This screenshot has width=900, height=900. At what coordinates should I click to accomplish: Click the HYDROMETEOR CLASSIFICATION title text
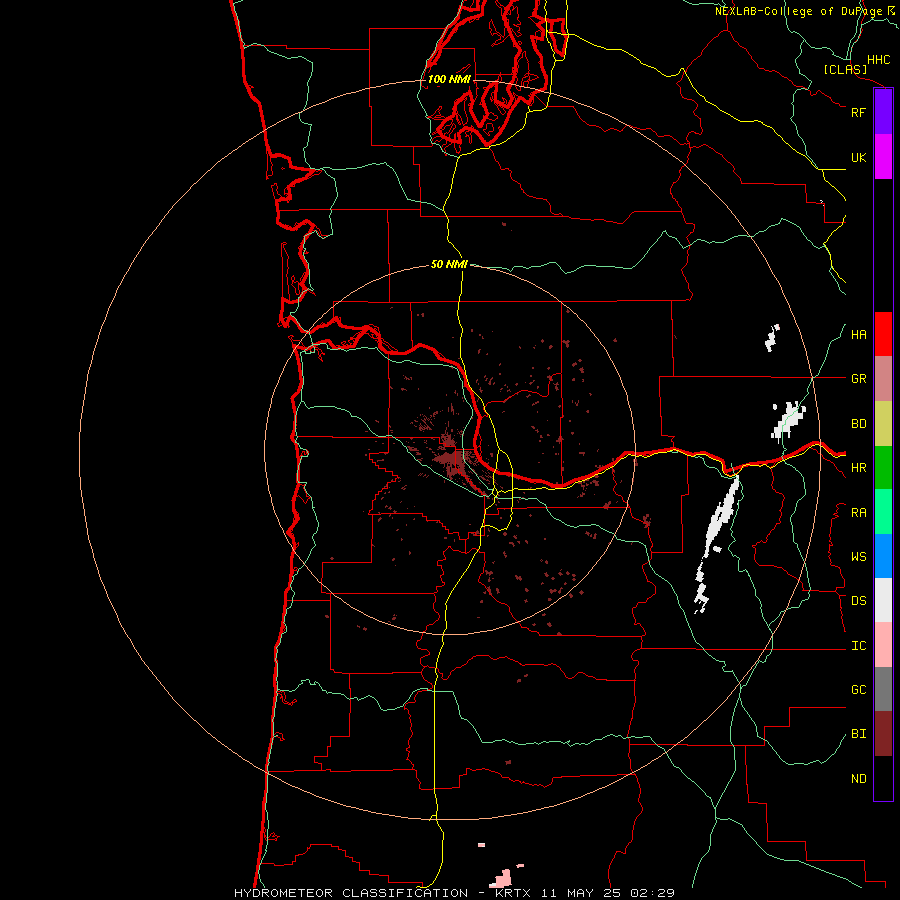click(351, 893)
